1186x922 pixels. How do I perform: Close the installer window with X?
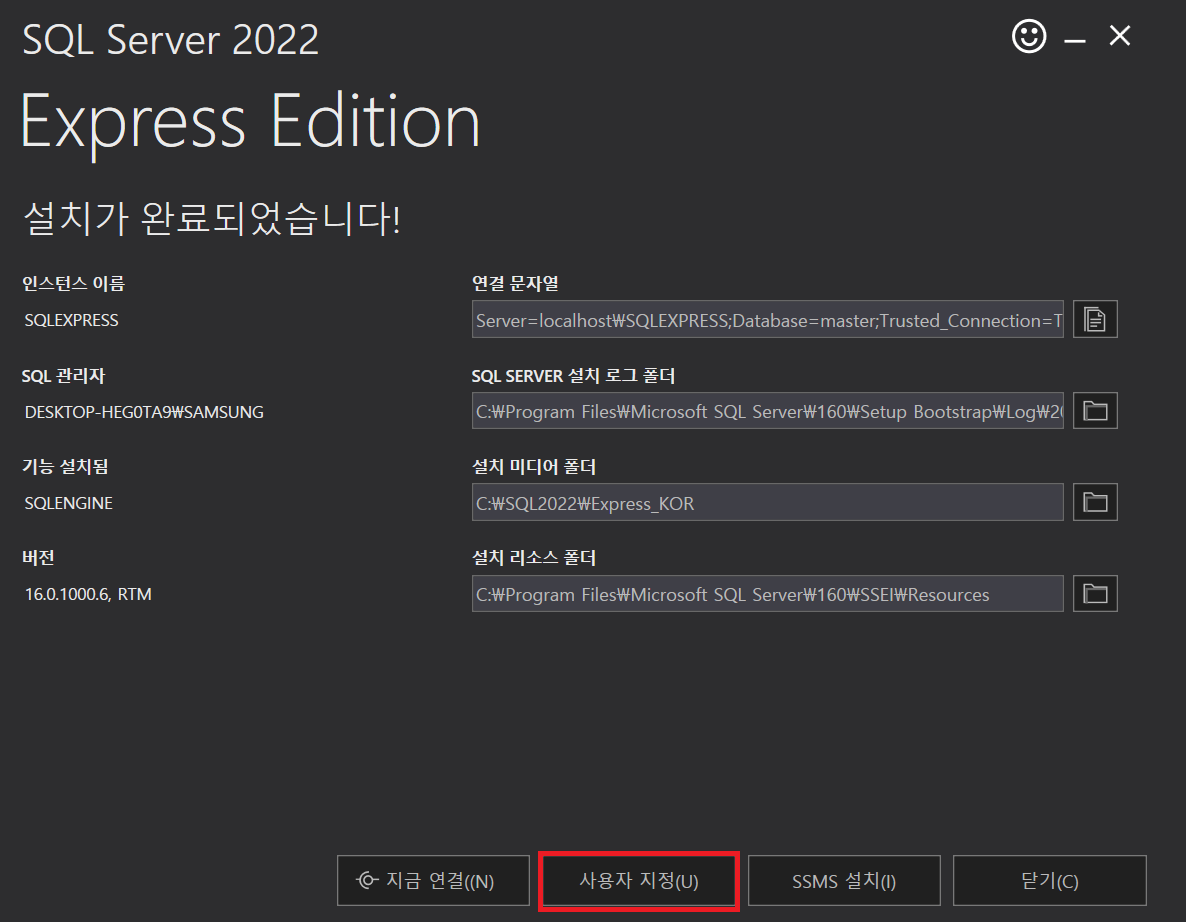tap(1120, 36)
